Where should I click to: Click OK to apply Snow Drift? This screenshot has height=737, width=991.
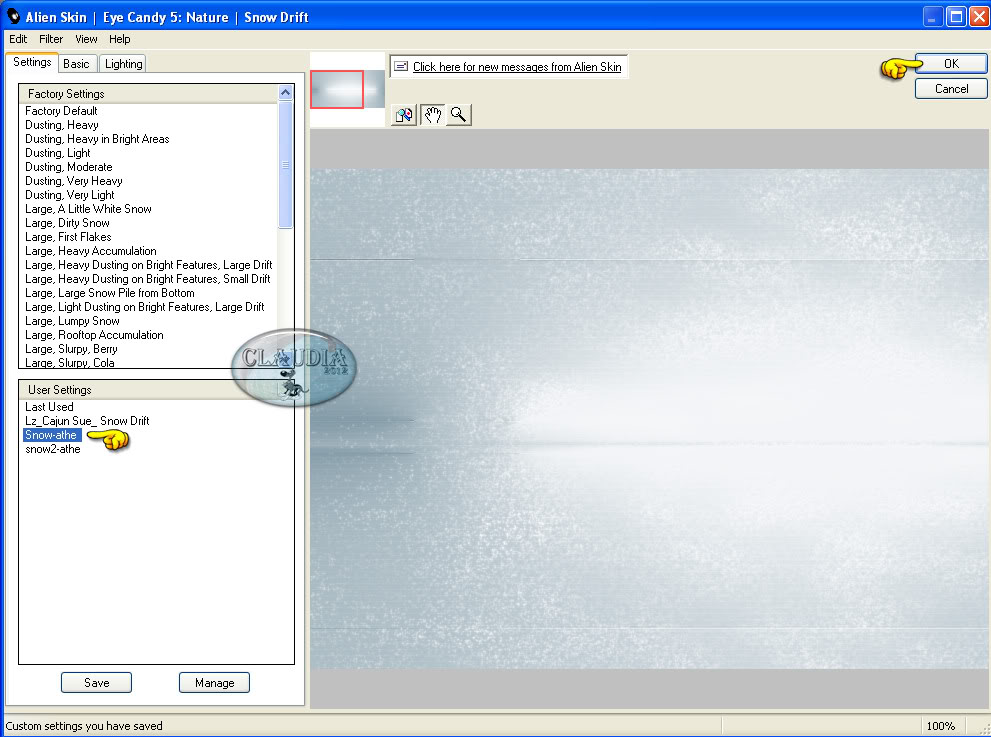click(x=951, y=63)
